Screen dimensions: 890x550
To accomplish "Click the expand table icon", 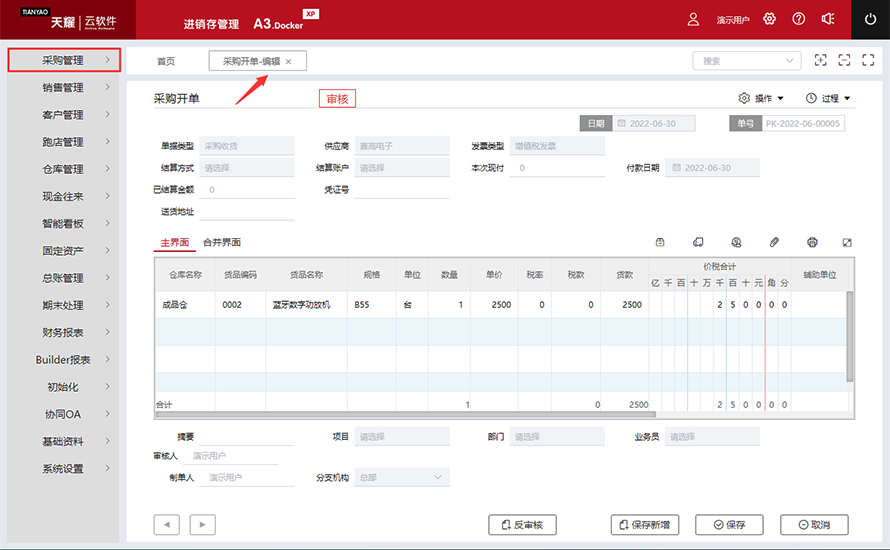I will coord(847,242).
